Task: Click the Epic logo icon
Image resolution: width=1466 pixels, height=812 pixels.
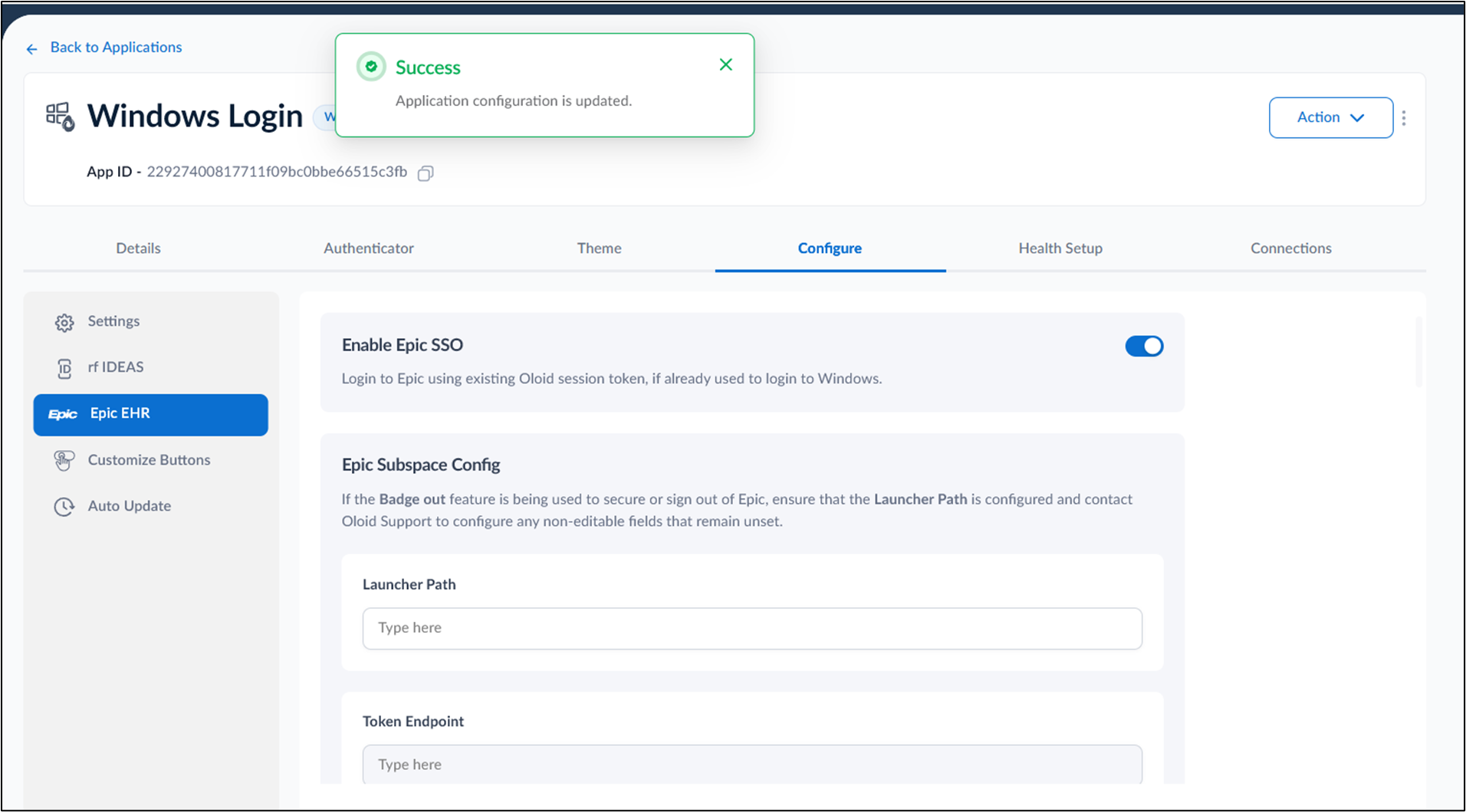Action: [x=63, y=414]
